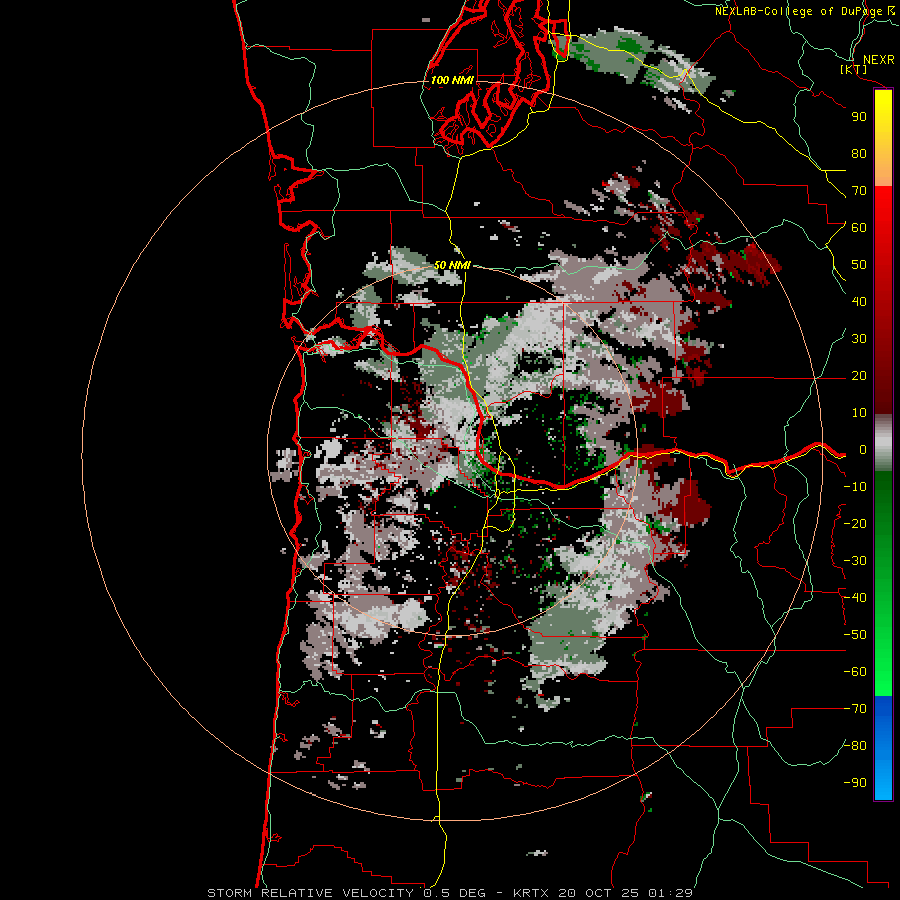
Task: Click the -50 value on the velocity scale
Action: pyautogui.click(x=855, y=635)
